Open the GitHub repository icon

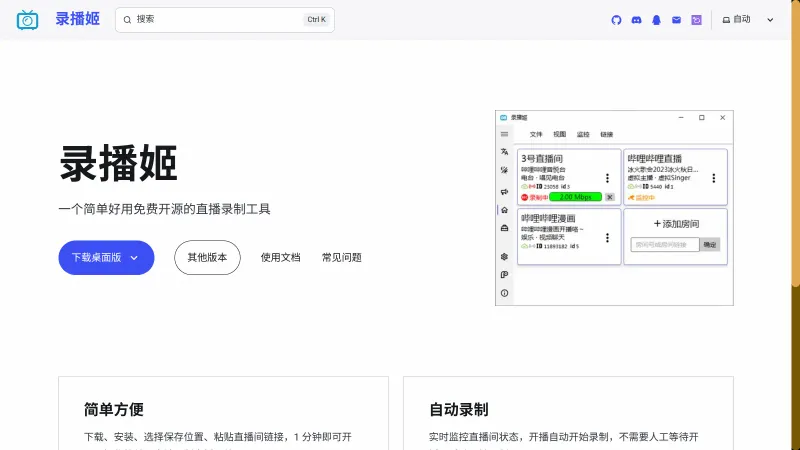[616, 19]
